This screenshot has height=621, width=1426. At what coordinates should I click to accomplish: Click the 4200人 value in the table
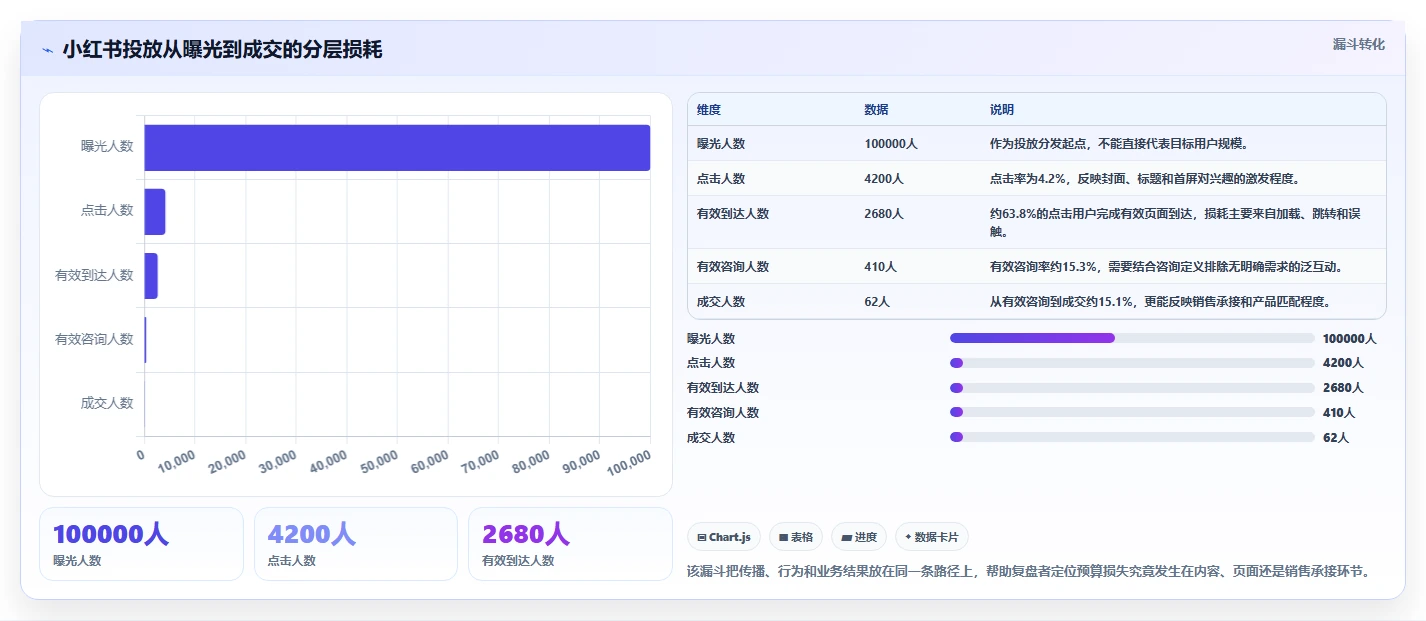[x=884, y=179]
